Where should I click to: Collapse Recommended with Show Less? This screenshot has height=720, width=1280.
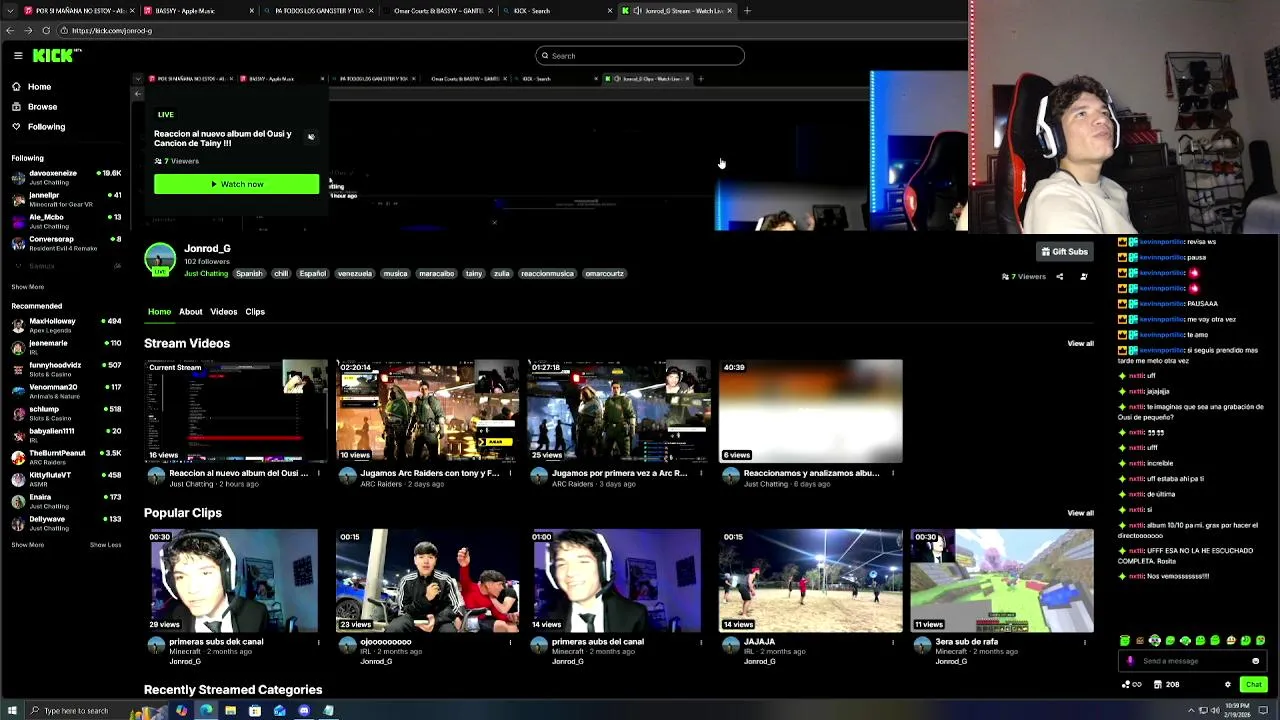(x=105, y=545)
